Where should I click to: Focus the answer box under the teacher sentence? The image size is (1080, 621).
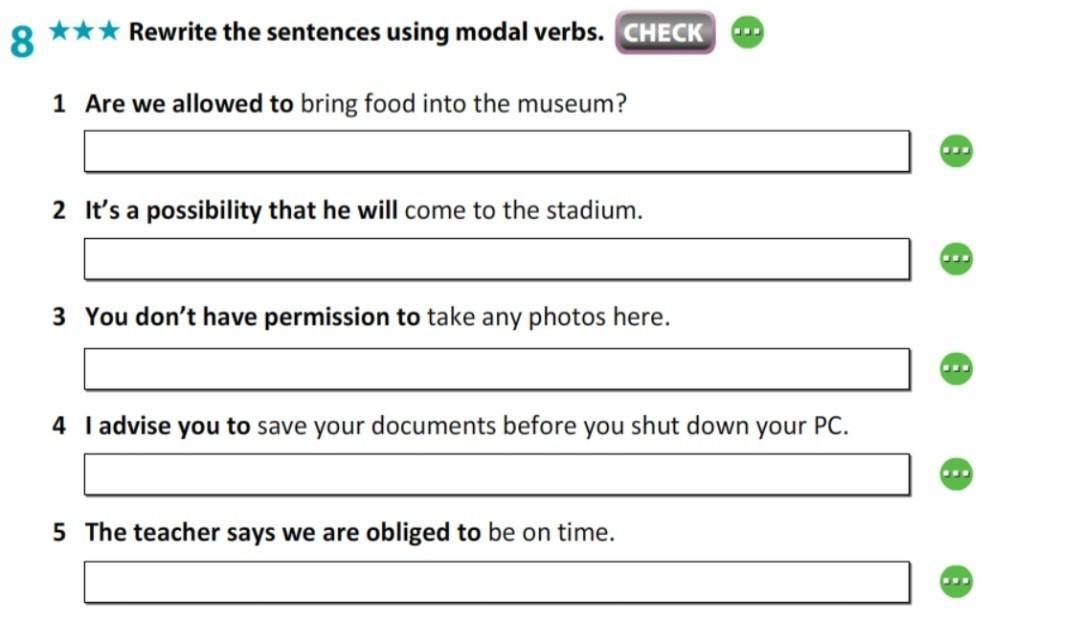497,582
